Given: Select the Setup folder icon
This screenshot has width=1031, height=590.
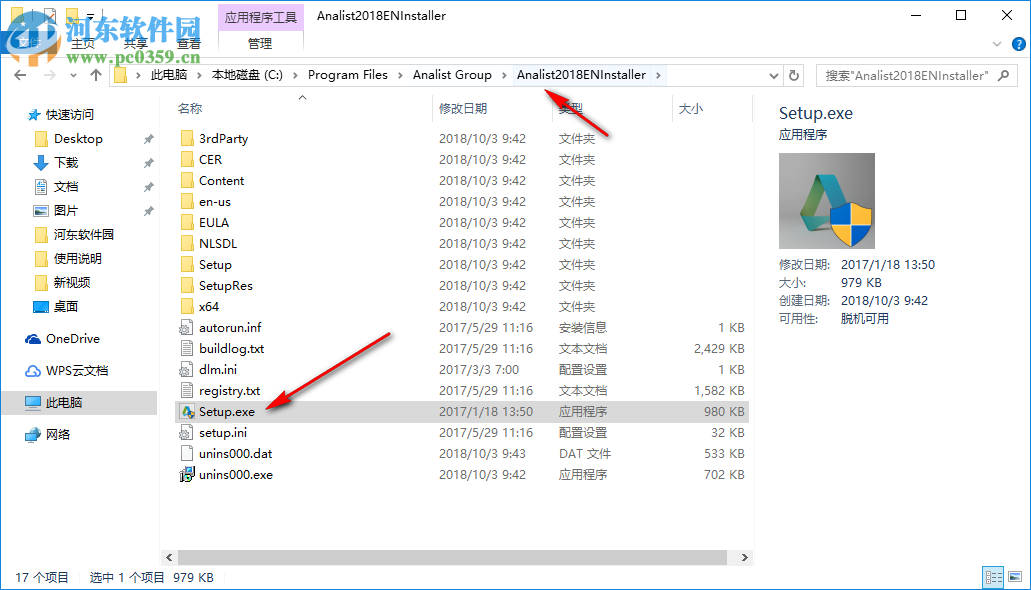Looking at the screenshot, I should [x=187, y=265].
